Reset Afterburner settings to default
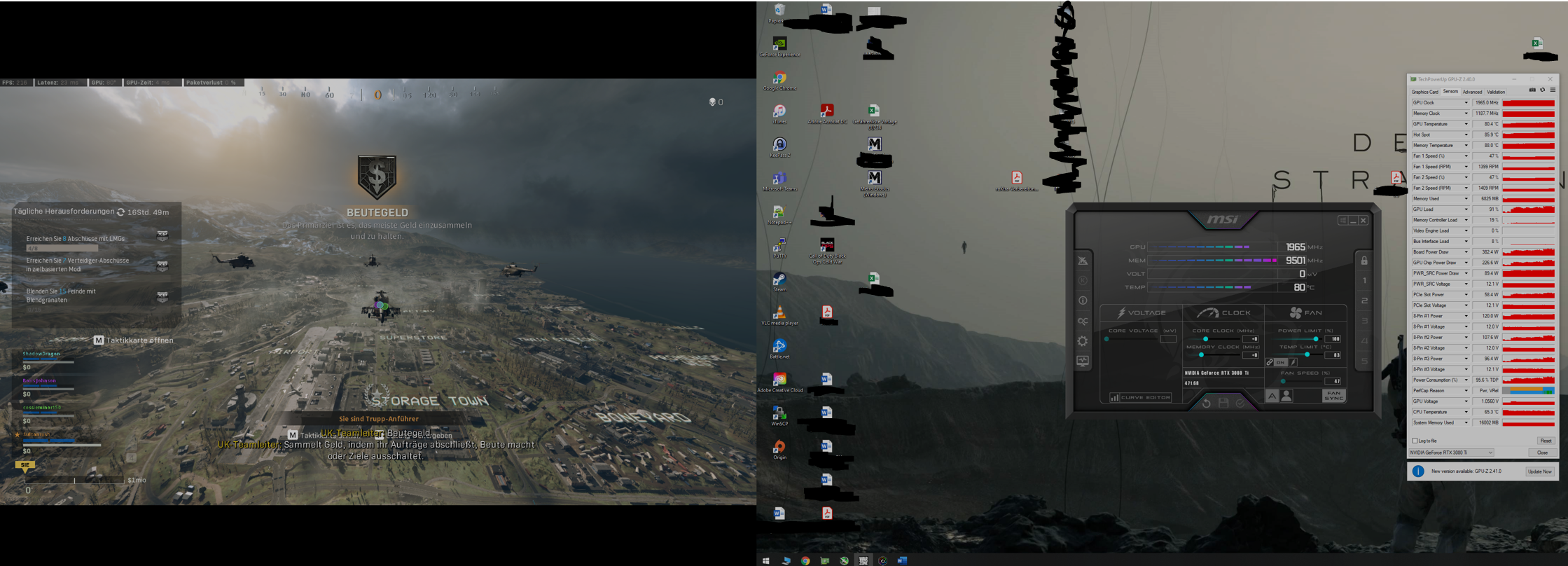The image size is (1568, 566). (x=1207, y=403)
